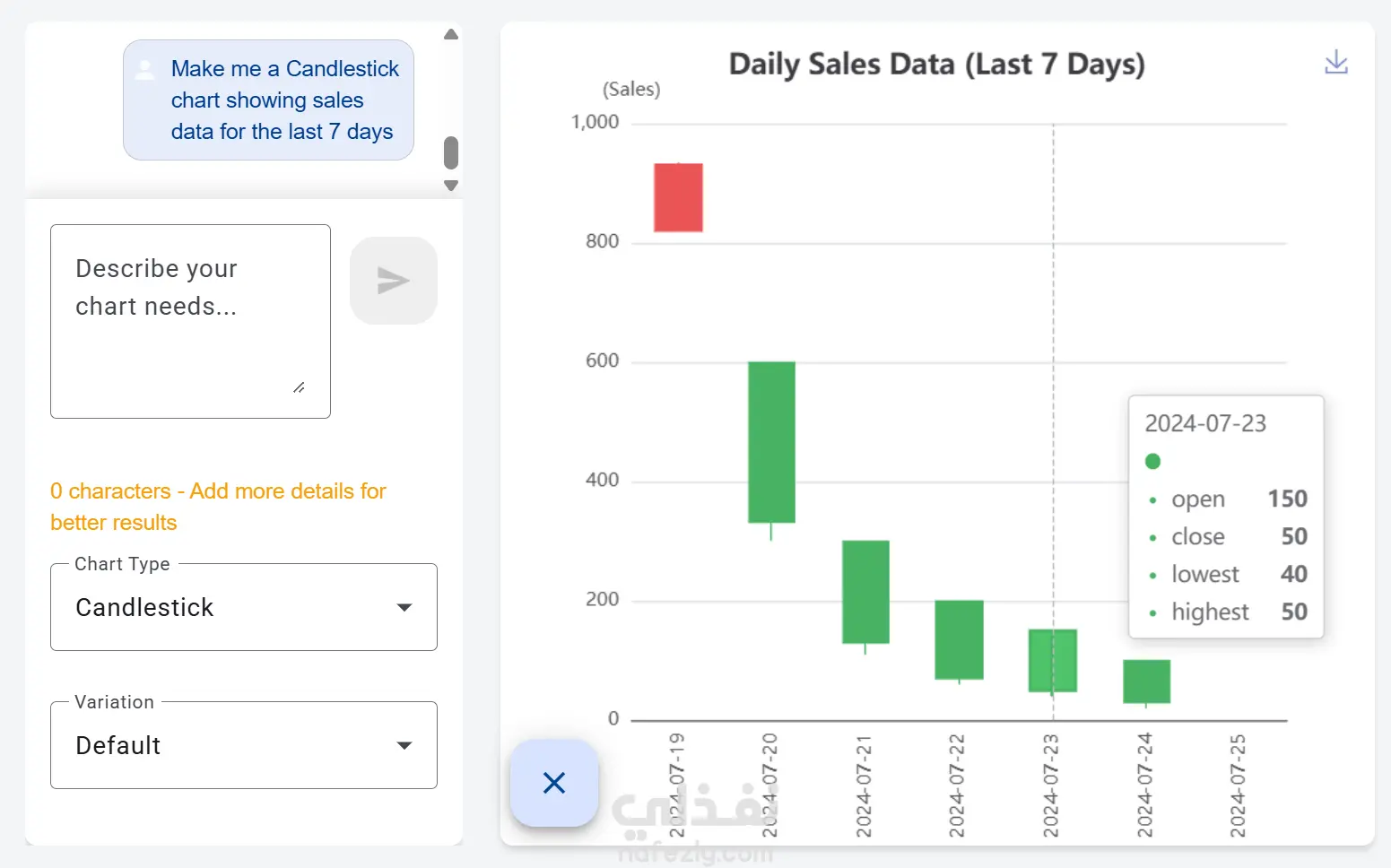Screen dimensions: 1391x868
Task: Click the send message arrow button
Action: point(394,281)
